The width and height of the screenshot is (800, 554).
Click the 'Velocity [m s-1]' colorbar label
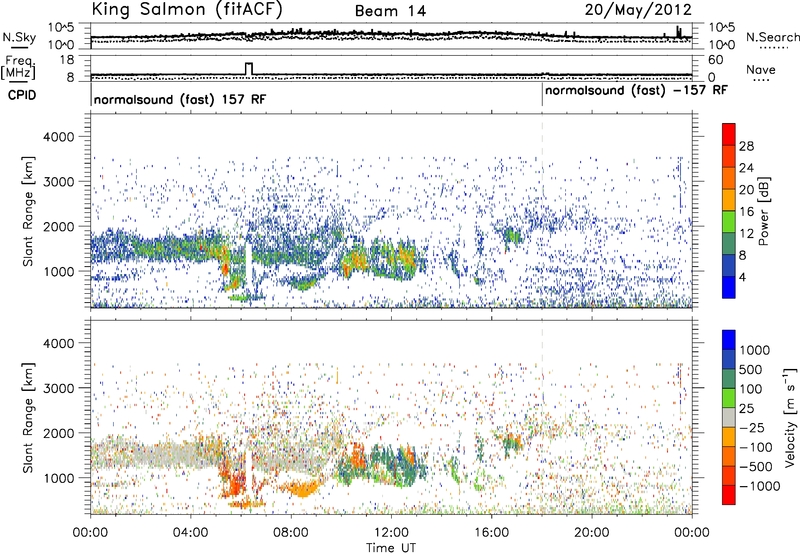790,417
